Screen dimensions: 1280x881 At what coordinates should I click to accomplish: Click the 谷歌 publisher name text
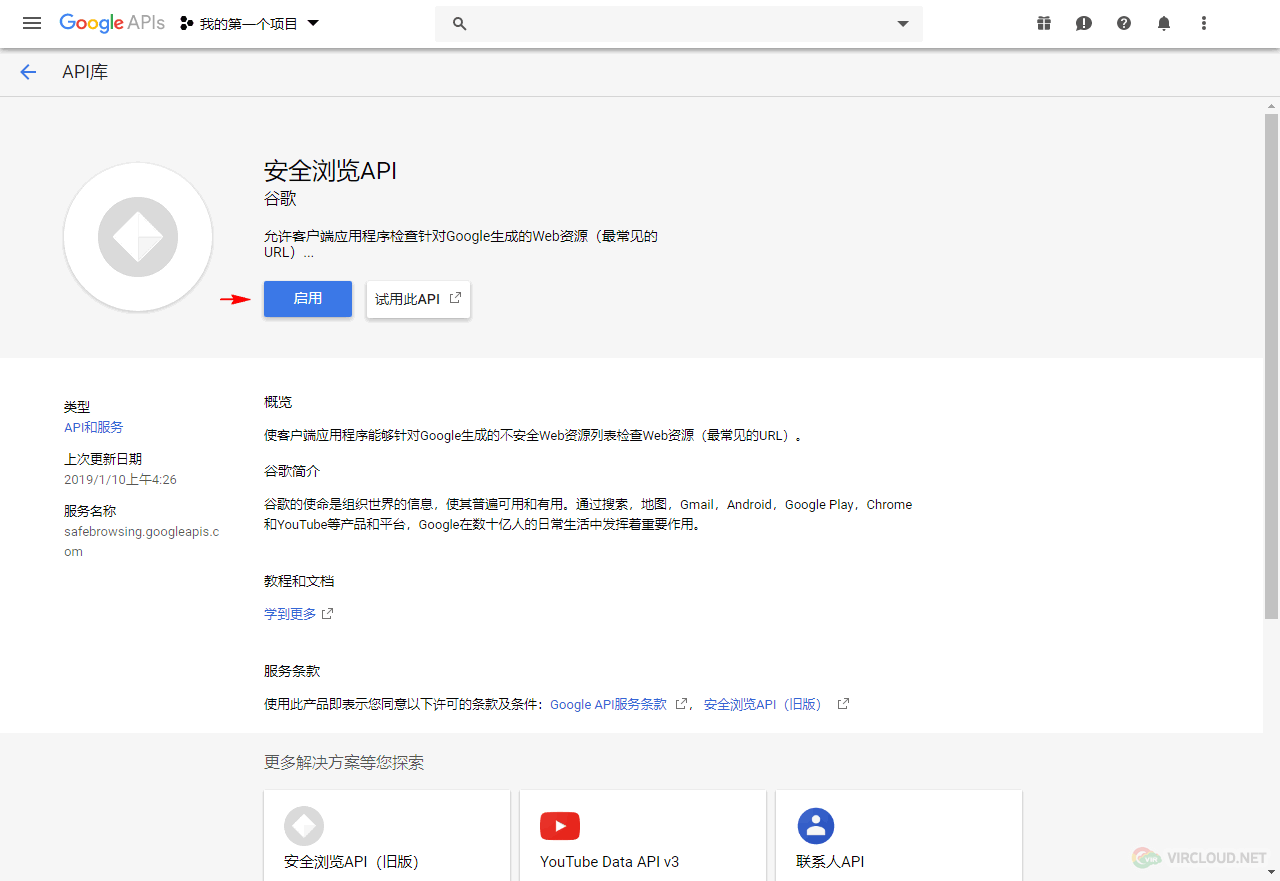(280, 199)
